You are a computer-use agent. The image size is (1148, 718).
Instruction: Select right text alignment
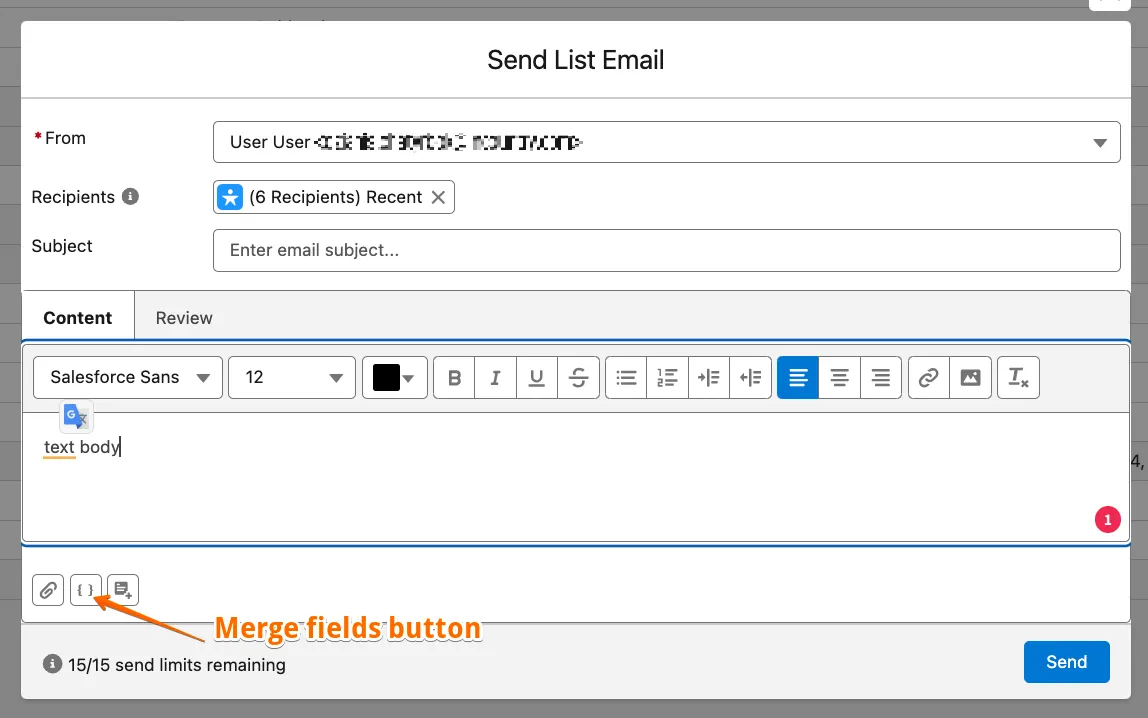pos(881,378)
